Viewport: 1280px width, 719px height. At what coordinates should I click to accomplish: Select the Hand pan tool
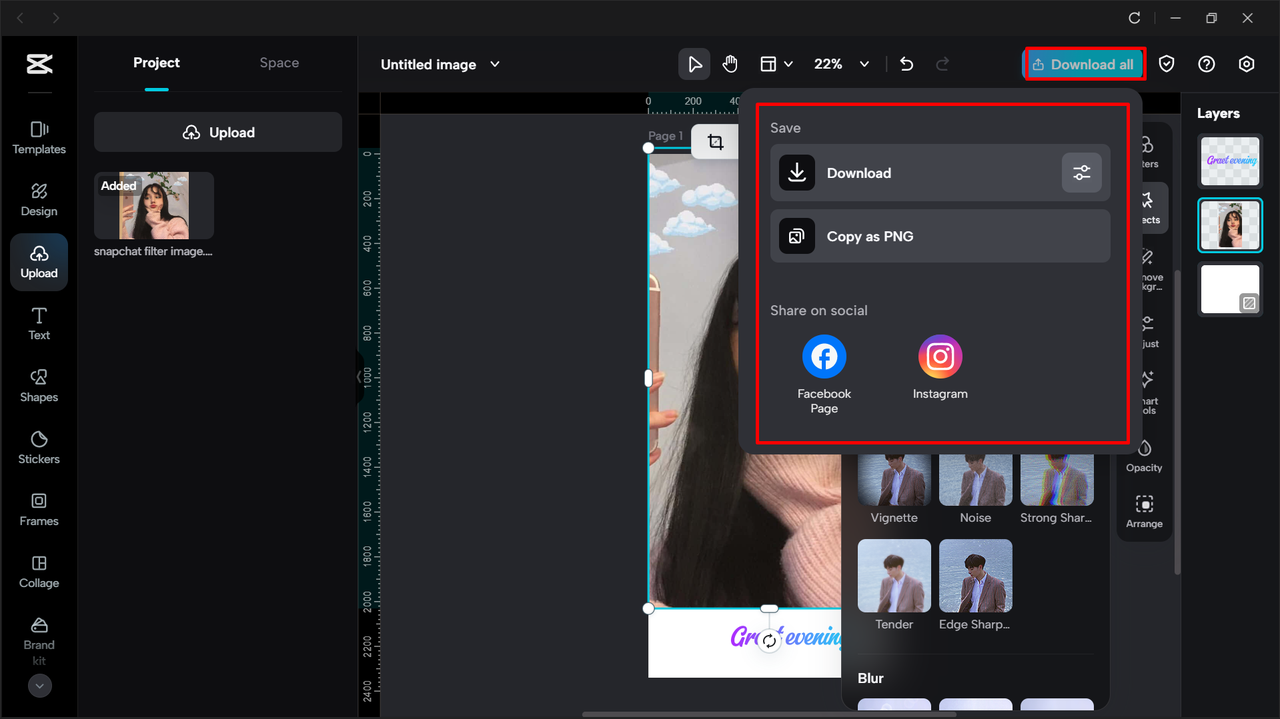click(x=730, y=63)
